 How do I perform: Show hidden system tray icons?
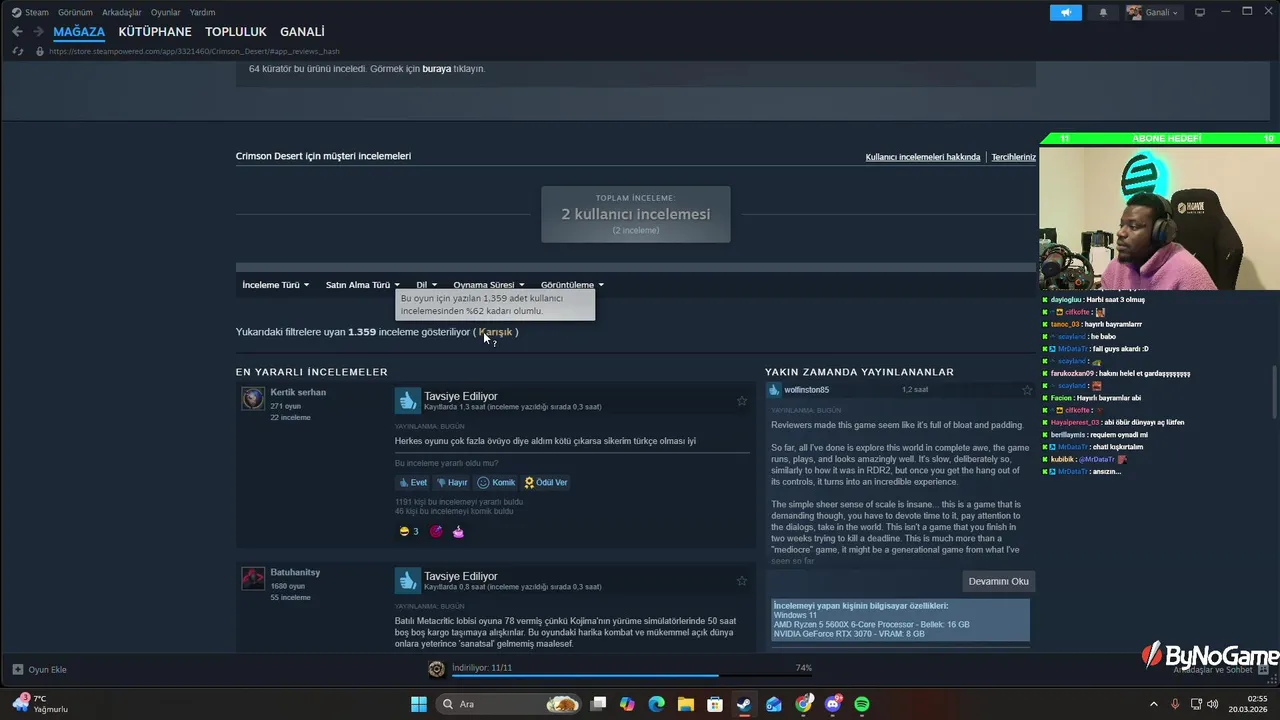(x=1153, y=704)
